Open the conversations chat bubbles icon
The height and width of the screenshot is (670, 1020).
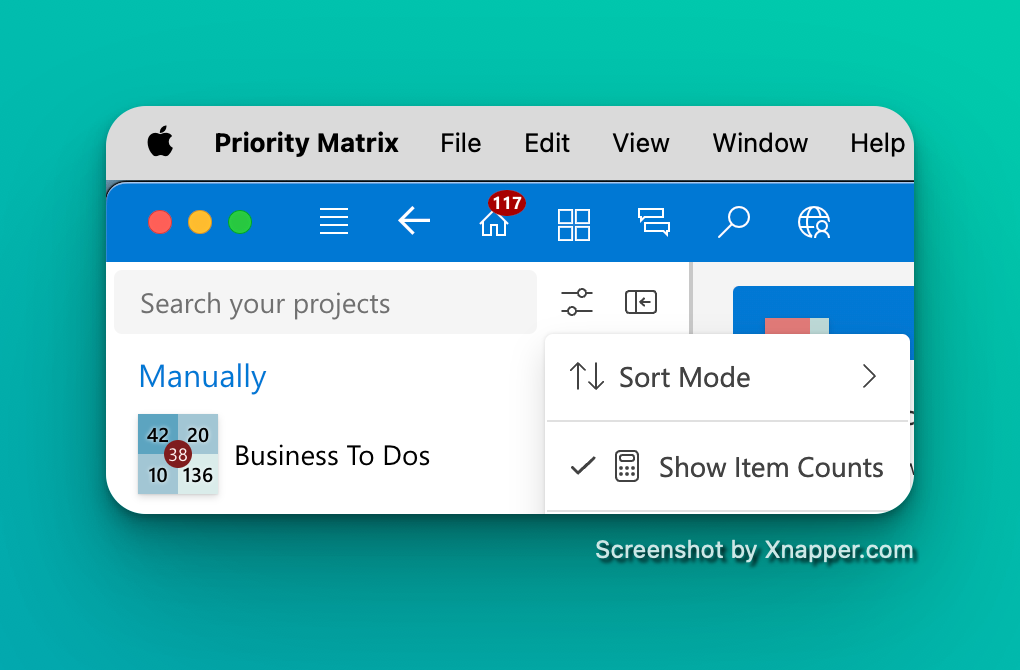[654, 222]
